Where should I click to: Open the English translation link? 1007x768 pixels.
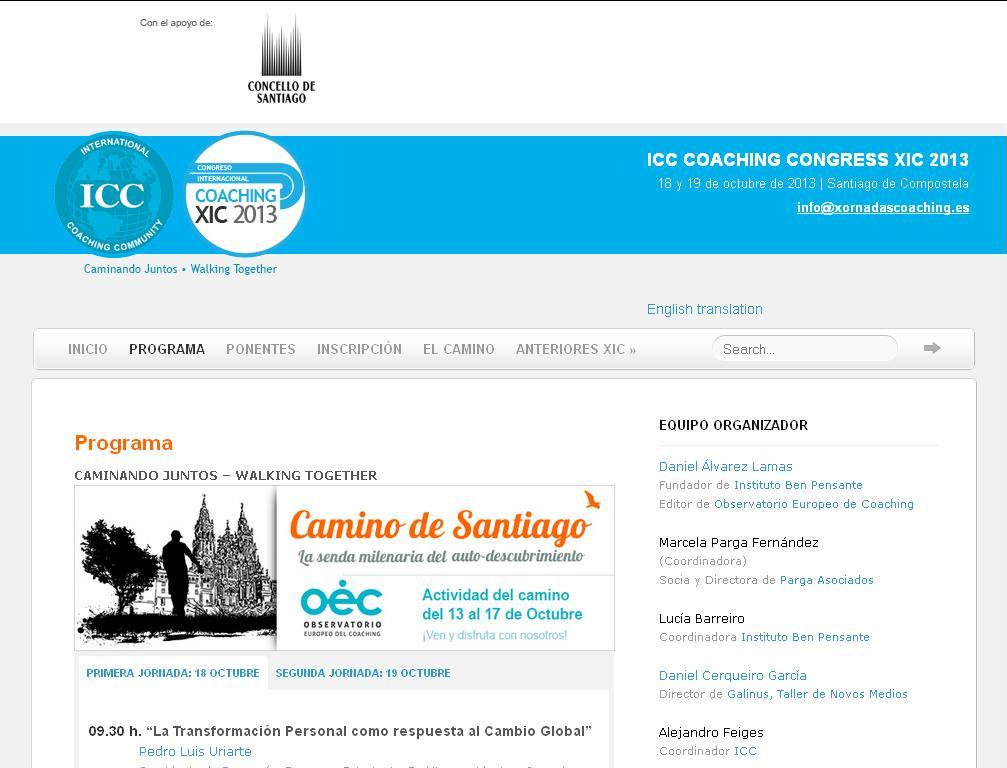click(x=704, y=309)
